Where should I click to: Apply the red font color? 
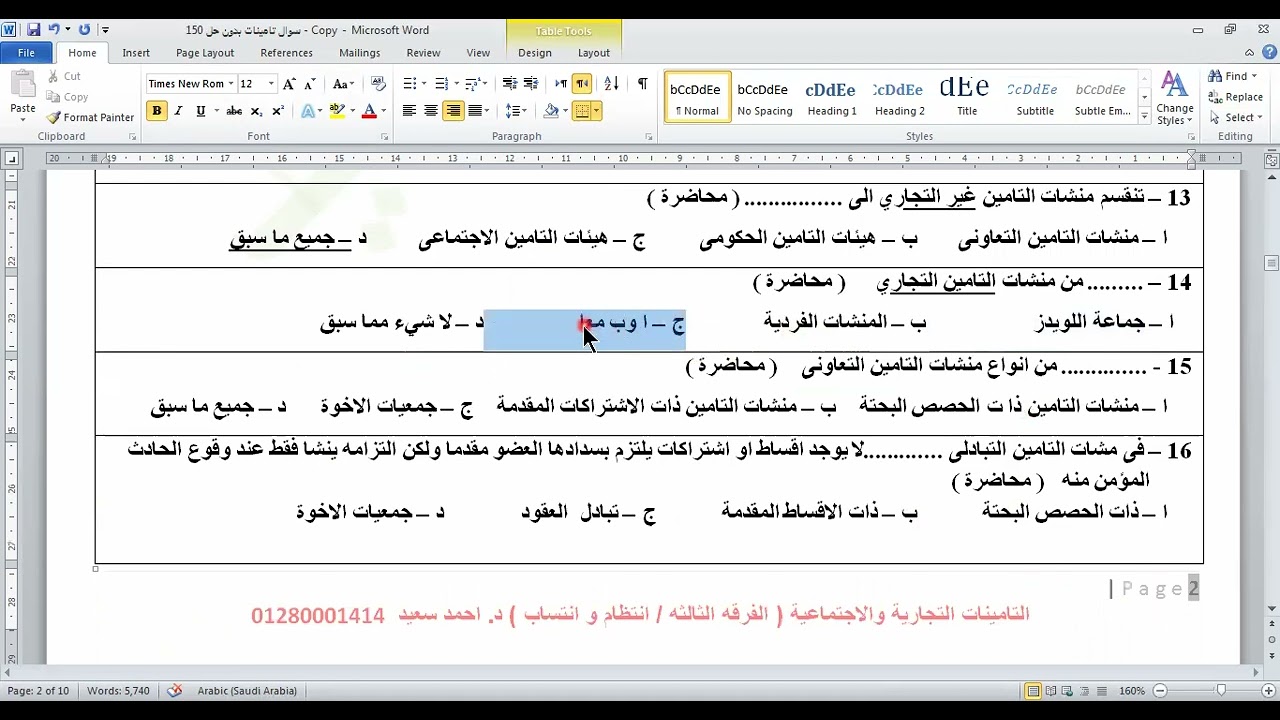pyautogui.click(x=369, y=111)
